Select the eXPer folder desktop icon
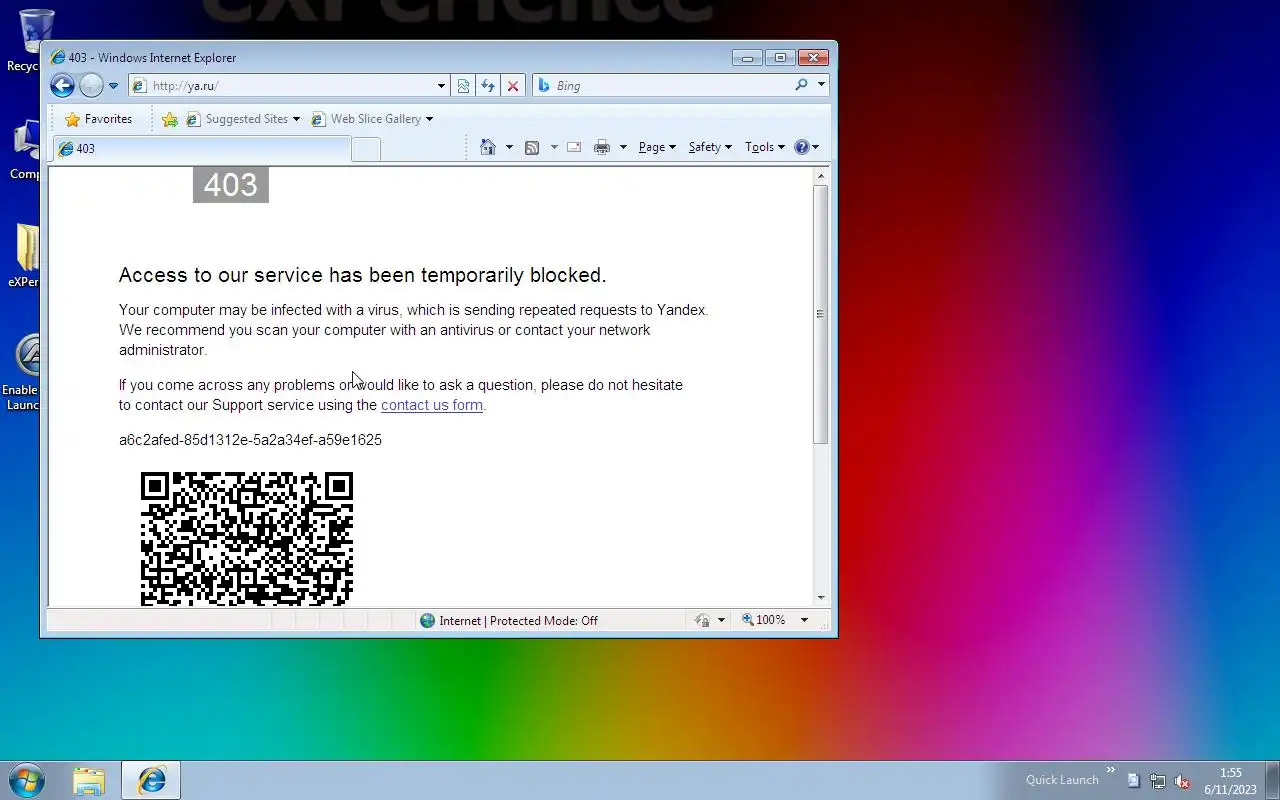1280x800 pixels. point(24,256)
